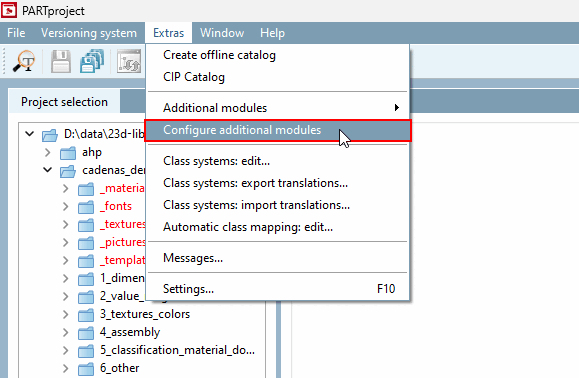Choose CIP Catalog menu entry
This screenshot has width=579, height=378.
point(278,77)
